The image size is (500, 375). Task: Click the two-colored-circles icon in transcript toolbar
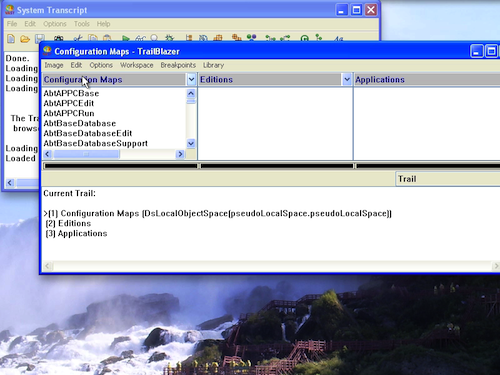pyautogui.click(x=251, y=37)
